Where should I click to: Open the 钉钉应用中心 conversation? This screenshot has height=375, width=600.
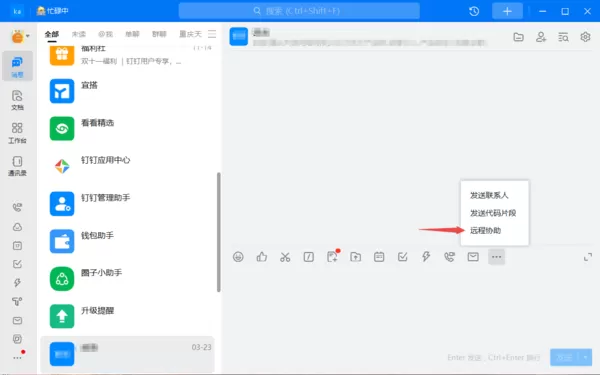(127, 166)
